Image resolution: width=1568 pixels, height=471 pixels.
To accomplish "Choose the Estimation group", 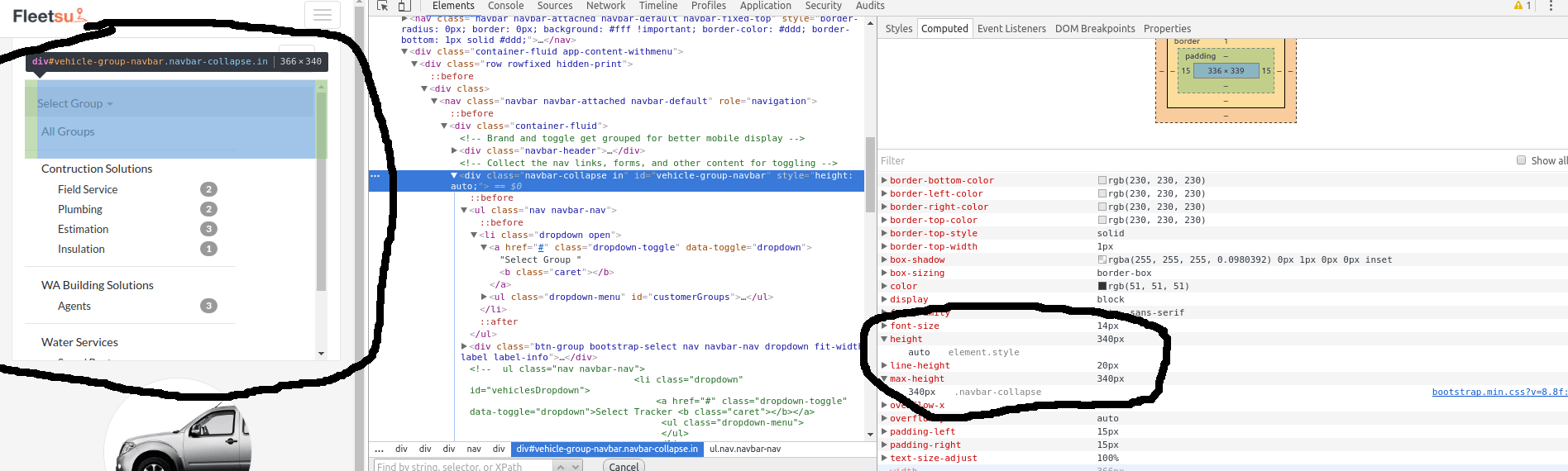I will (x=83, y=229).
